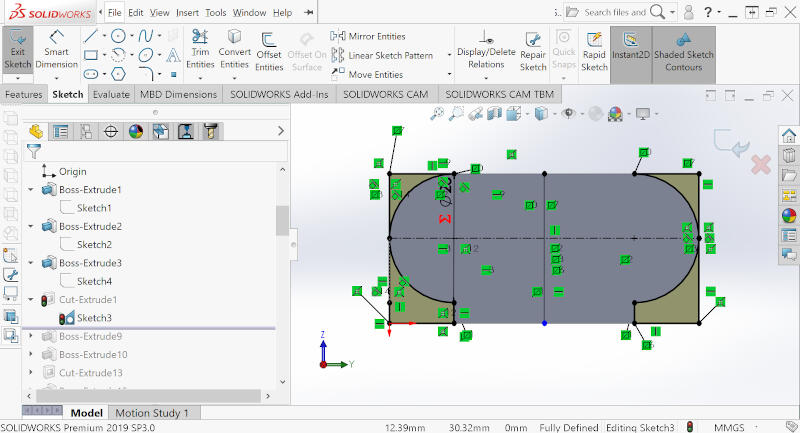Open the Display/Delete Relations dropdown arrow
Viewport: 800px width, 433px height.
point(486,78)
